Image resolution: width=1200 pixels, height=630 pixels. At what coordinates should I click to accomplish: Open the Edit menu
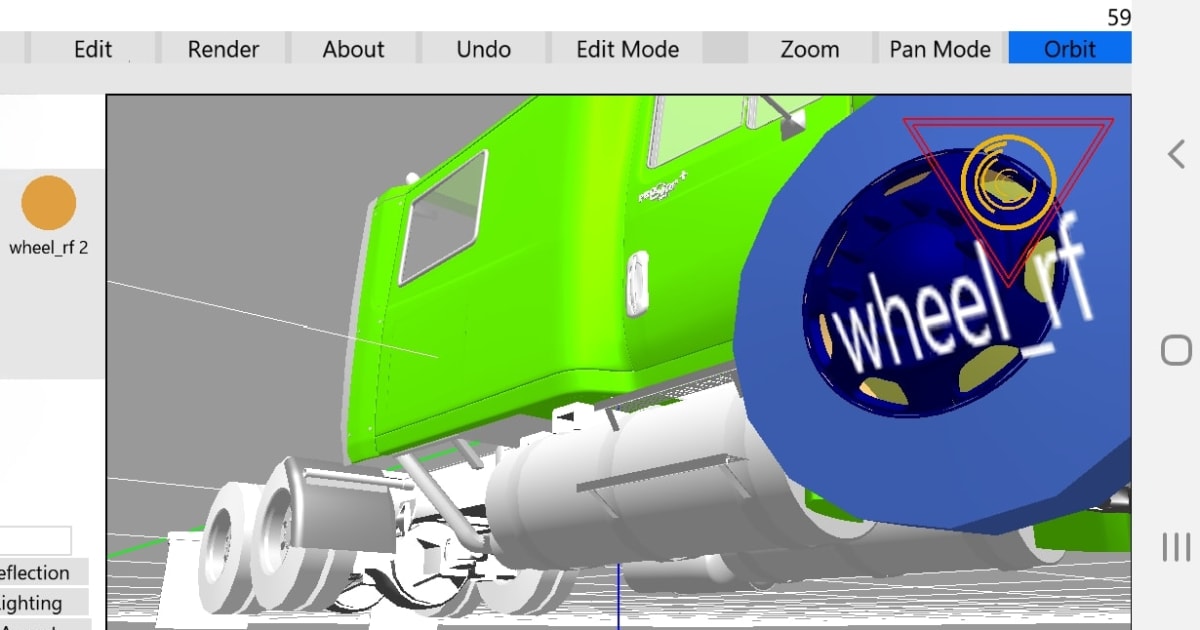click(93, 49)
